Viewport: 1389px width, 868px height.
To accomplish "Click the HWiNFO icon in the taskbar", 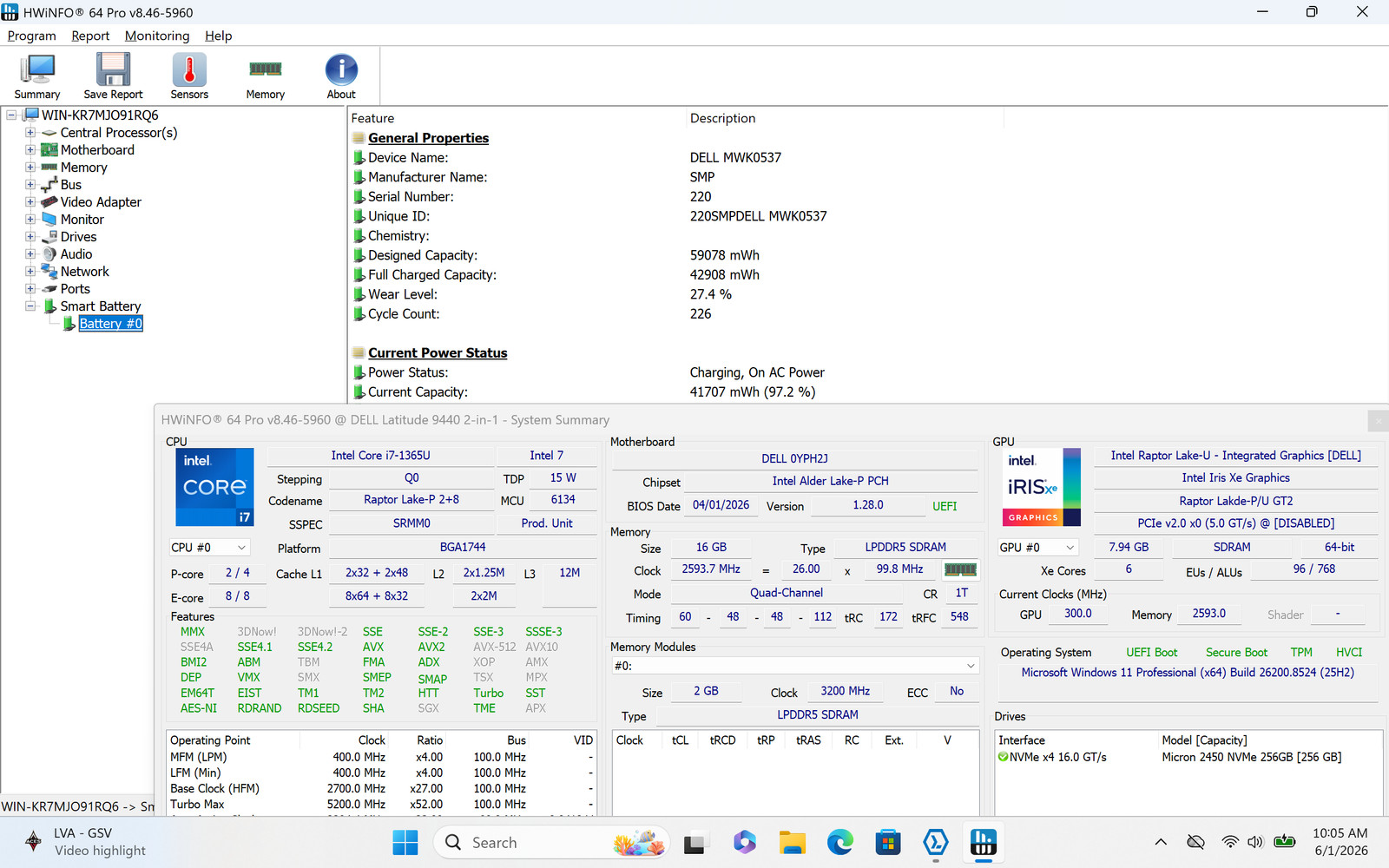I will point(983,842).
